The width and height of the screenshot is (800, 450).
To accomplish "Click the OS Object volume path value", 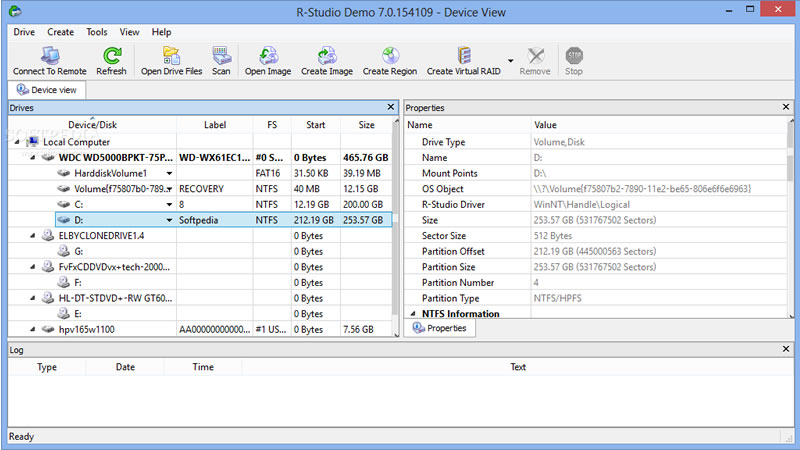I will [x=642, y=189].
